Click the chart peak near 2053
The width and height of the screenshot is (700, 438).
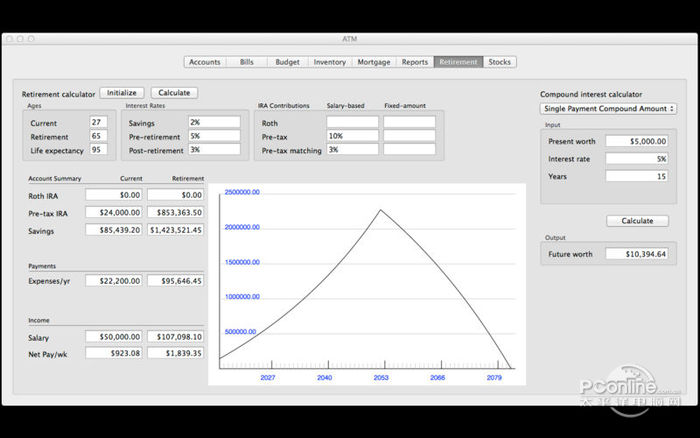(381, 210)
